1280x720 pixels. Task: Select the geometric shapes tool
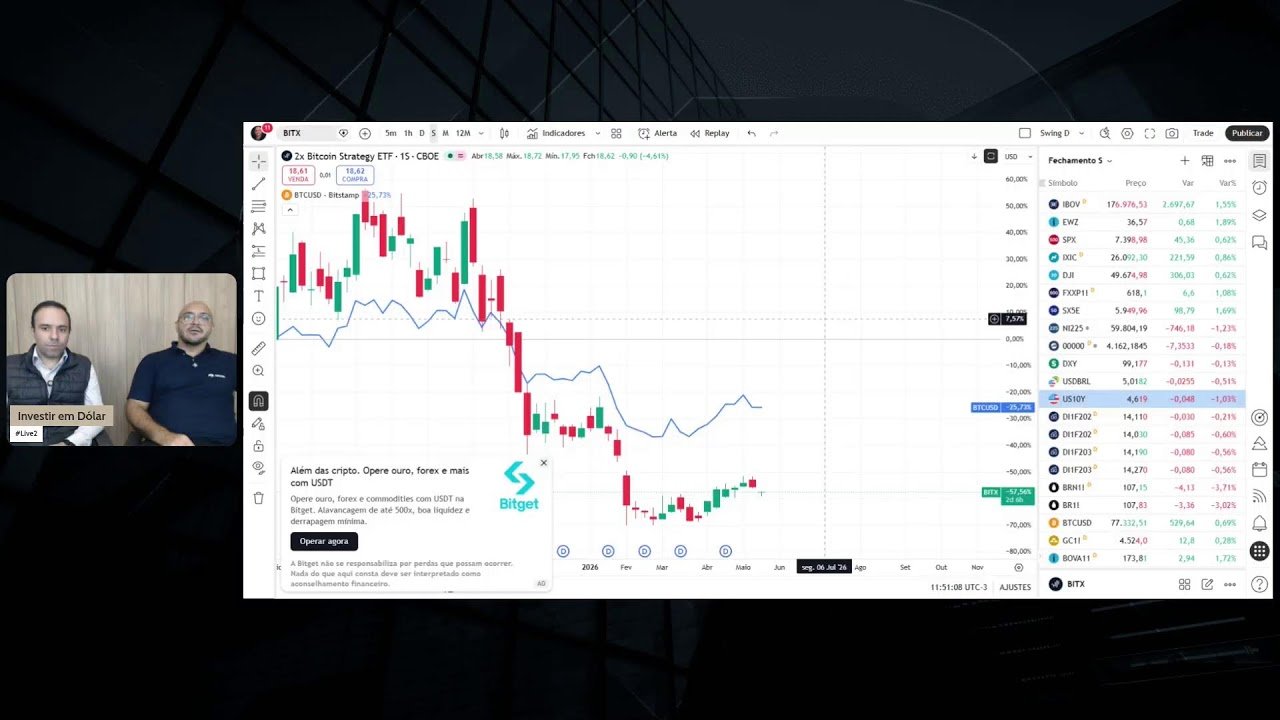point(258,273)
